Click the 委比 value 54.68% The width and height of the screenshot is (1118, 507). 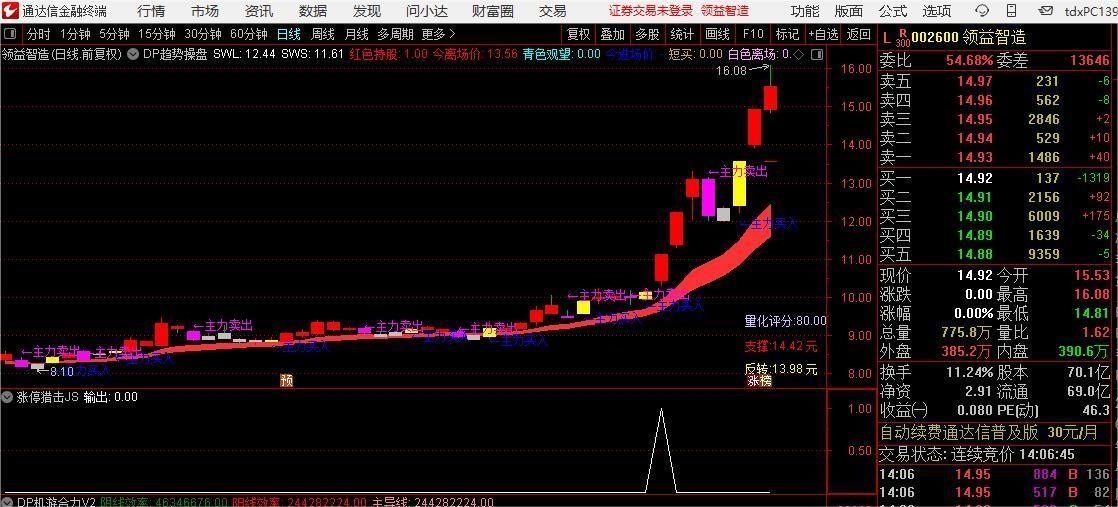pos(969,61)
